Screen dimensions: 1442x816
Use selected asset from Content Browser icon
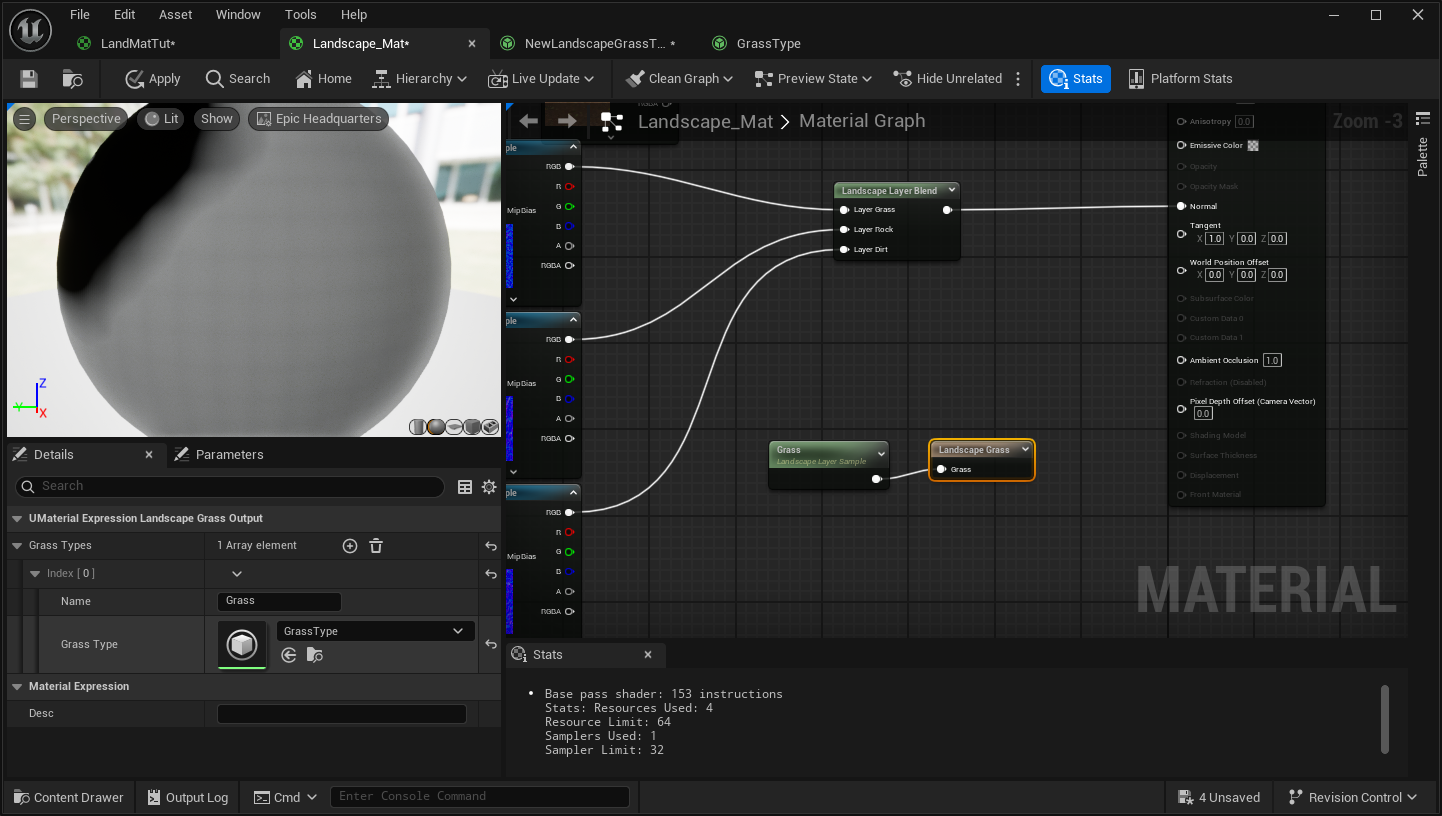coord(289,655)
